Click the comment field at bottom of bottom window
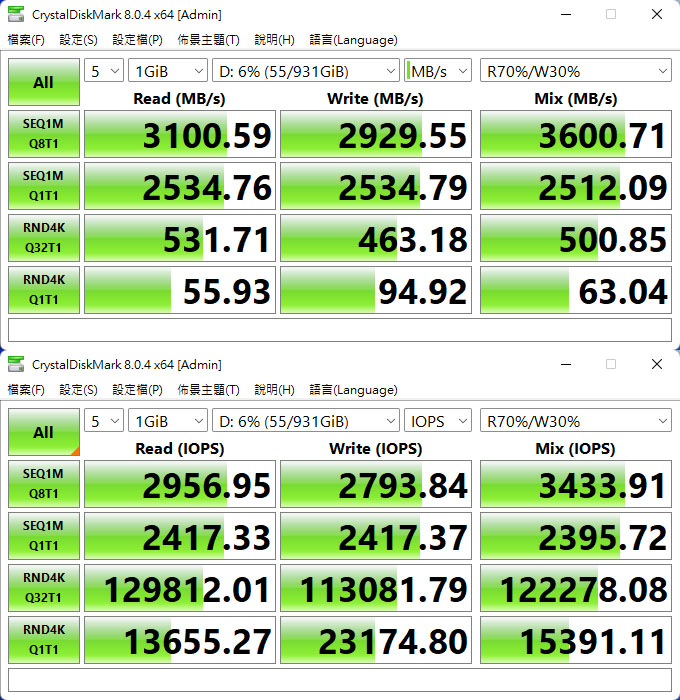This screenshot has width=680, height=700. [340, 680]
